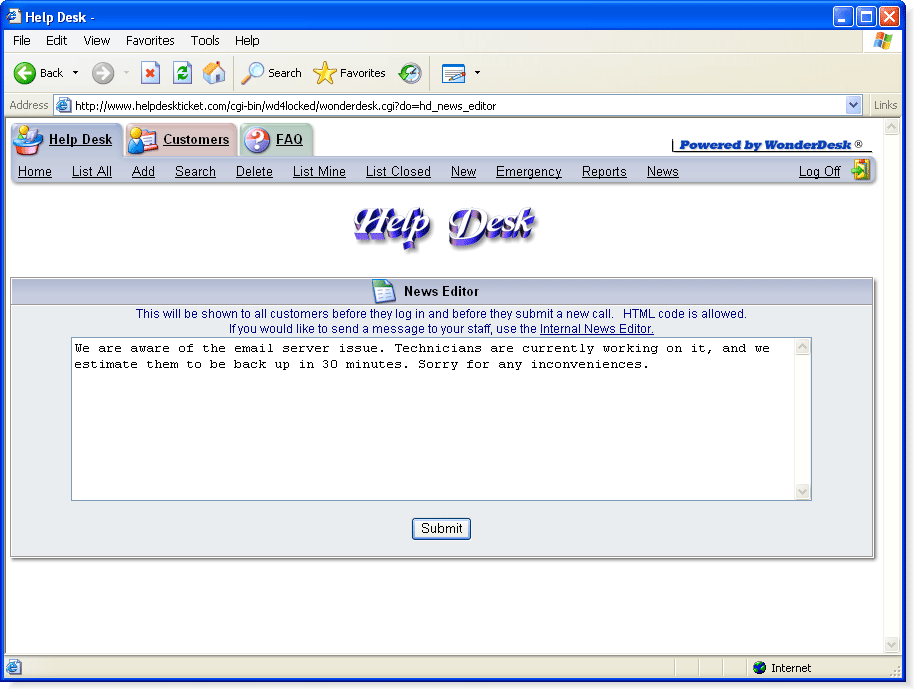Click the Links toolbar label
Viewport: 914px width, 689px height.
(885, 105)
